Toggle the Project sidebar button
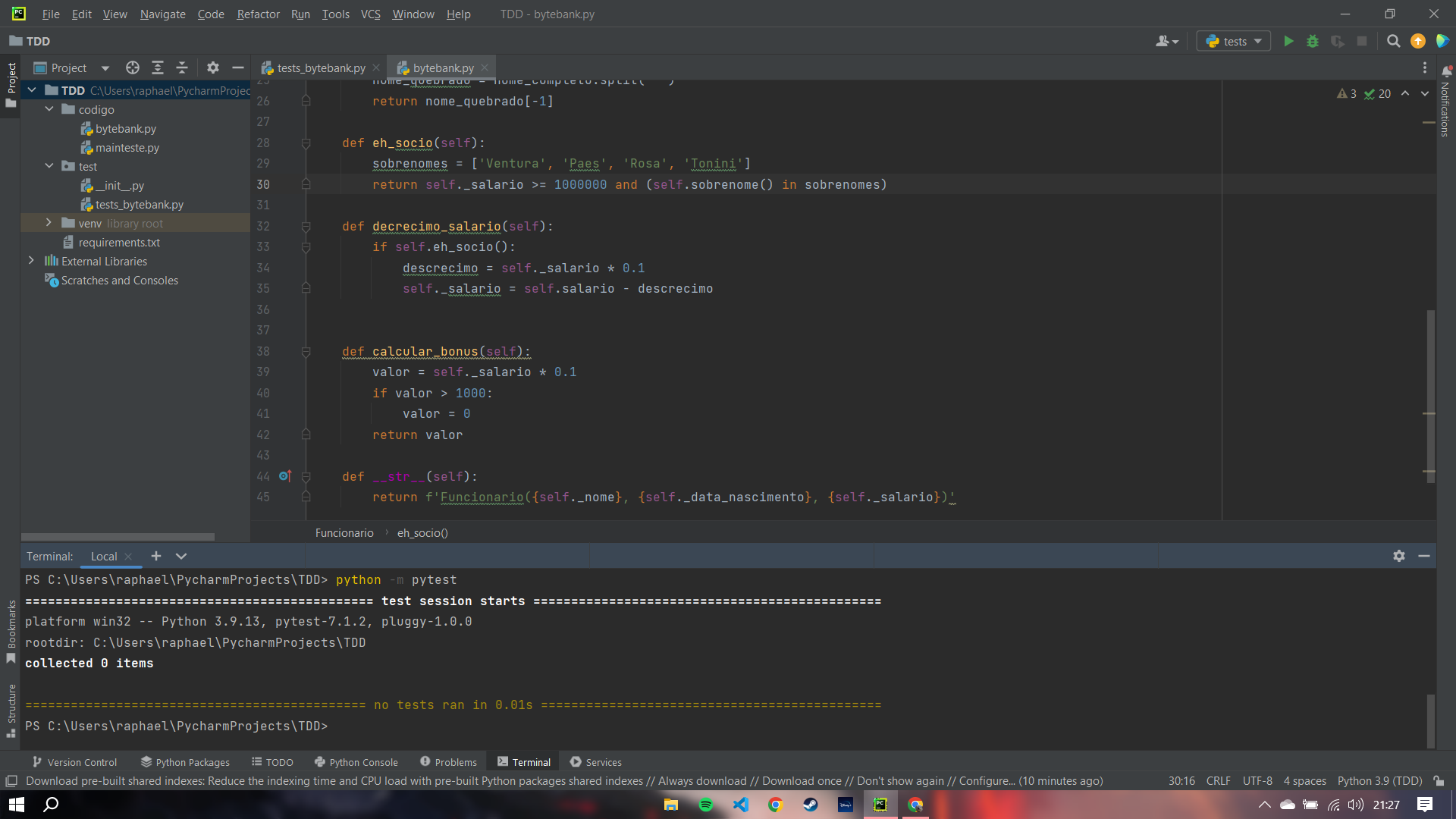 [11, 85]
